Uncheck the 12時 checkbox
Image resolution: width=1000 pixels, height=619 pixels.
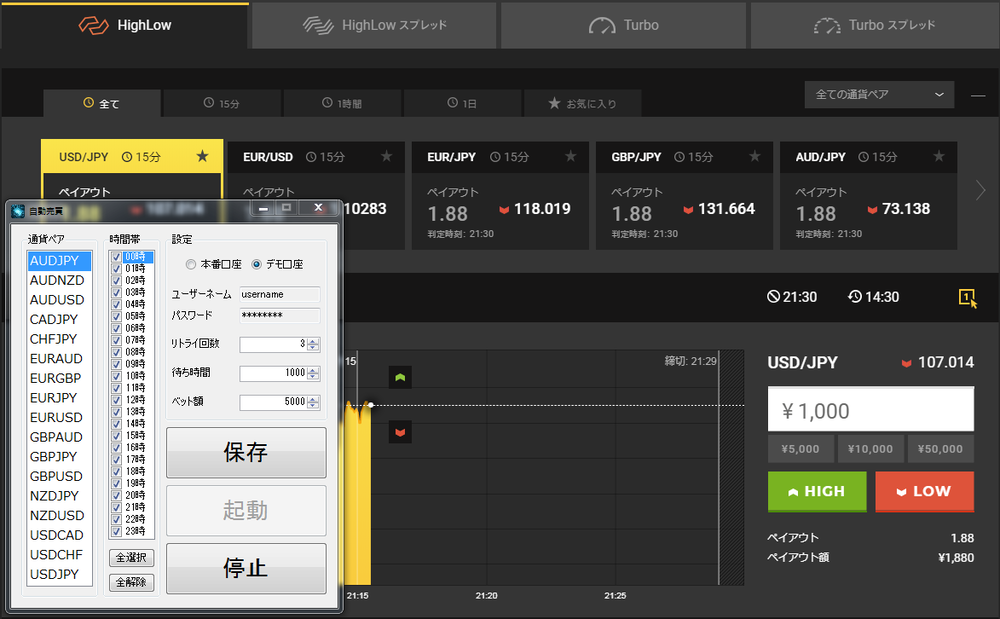point(117,400)
